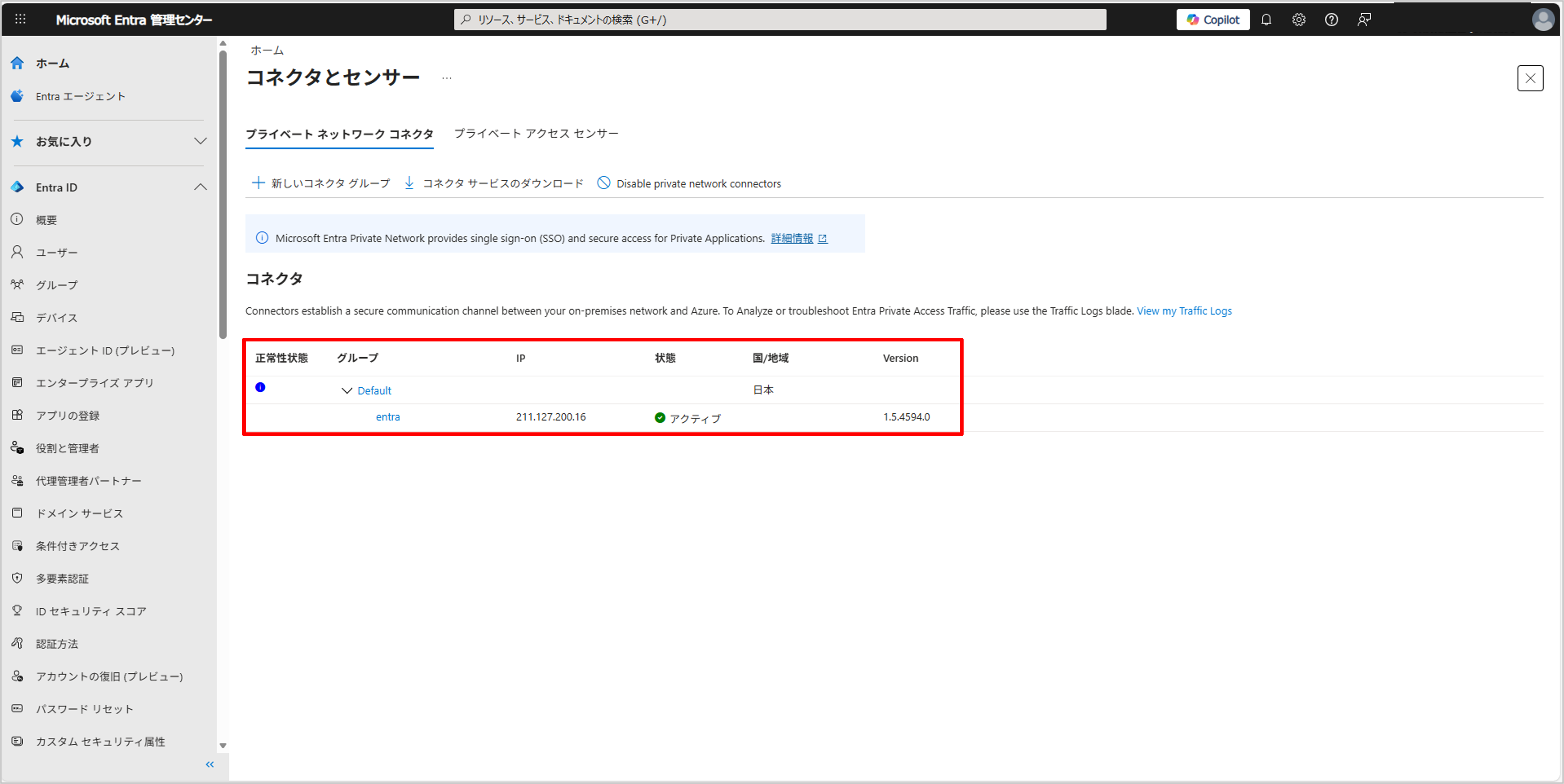Collapse the Default connector group chevron
The image size is (1564, 784).
point(347,391)
